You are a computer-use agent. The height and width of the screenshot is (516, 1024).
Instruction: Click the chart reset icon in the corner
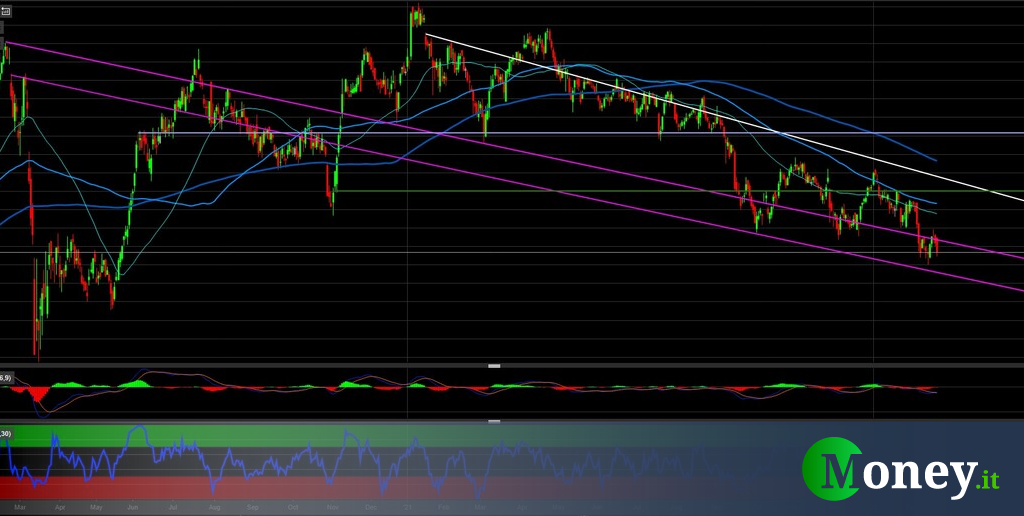point(5,11)
